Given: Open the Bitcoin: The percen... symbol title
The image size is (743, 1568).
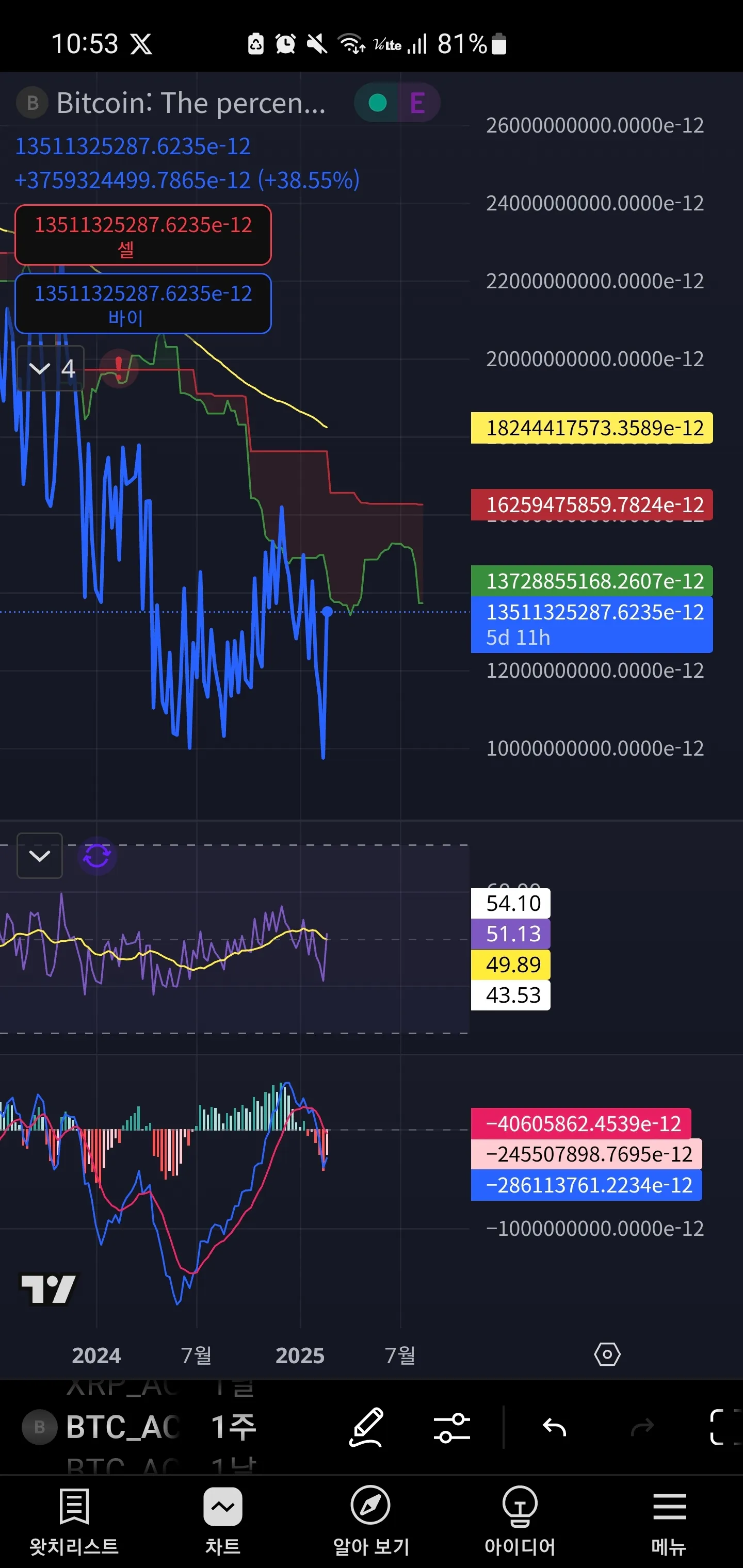Looking at the screenshot, I should point(190,103).
